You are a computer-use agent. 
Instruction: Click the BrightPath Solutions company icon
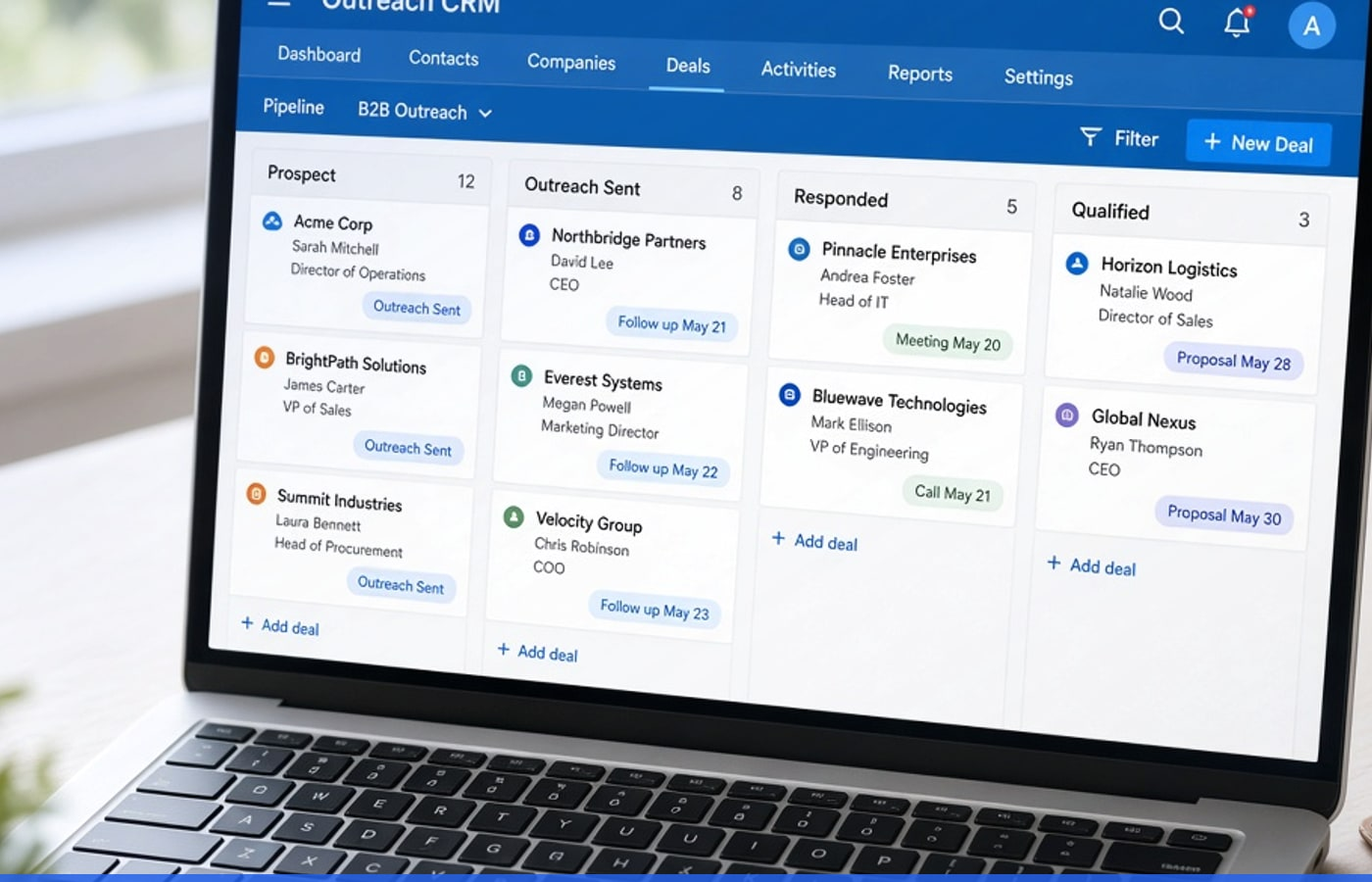pyautogui.click(x=264, y=358)
